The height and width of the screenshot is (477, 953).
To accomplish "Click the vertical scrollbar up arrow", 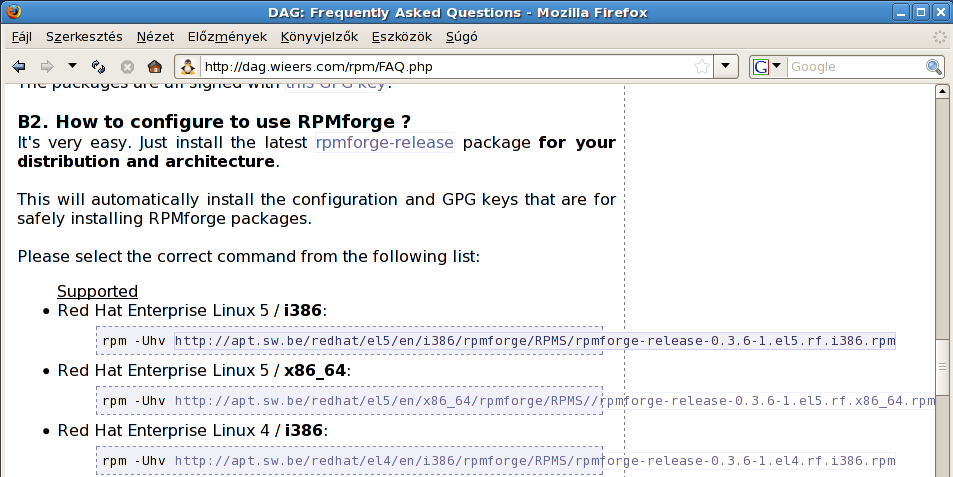I will point(941,92).
